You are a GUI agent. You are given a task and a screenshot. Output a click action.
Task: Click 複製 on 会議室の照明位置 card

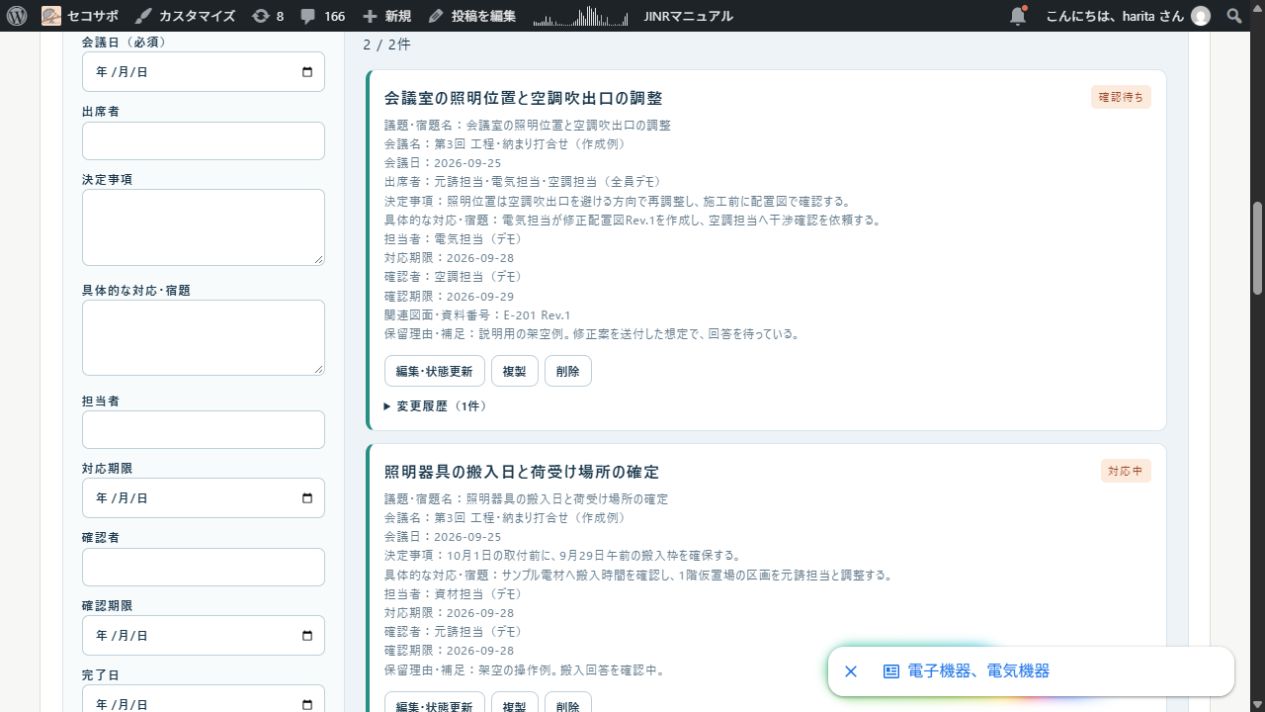(x=515, y=371)
